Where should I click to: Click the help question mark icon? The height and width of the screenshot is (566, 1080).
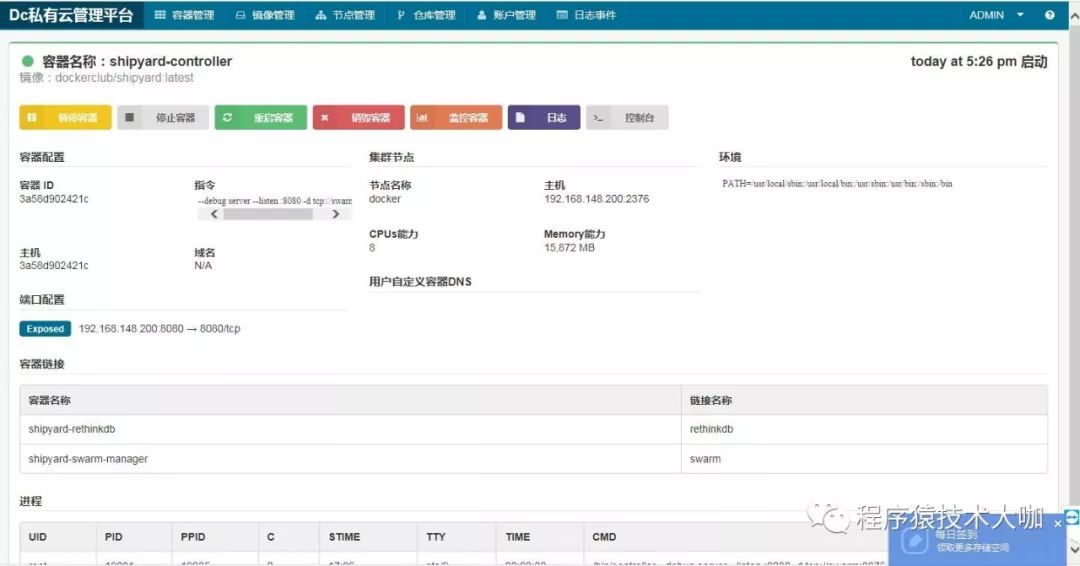click(x=1050, y=15)
